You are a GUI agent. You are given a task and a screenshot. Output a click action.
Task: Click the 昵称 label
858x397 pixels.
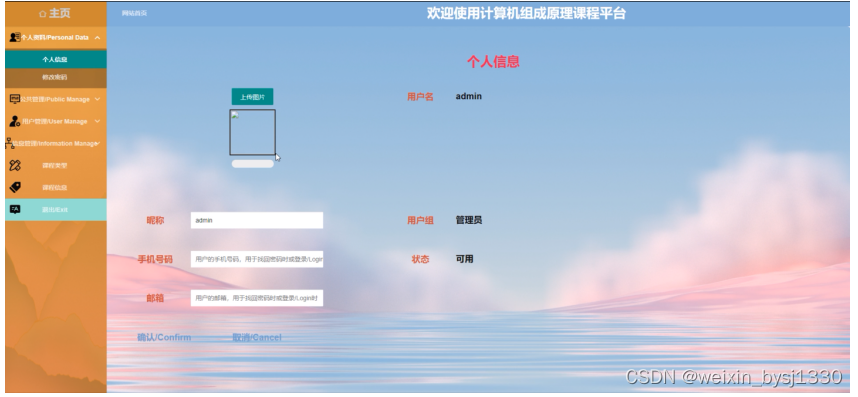coord(155,220)
